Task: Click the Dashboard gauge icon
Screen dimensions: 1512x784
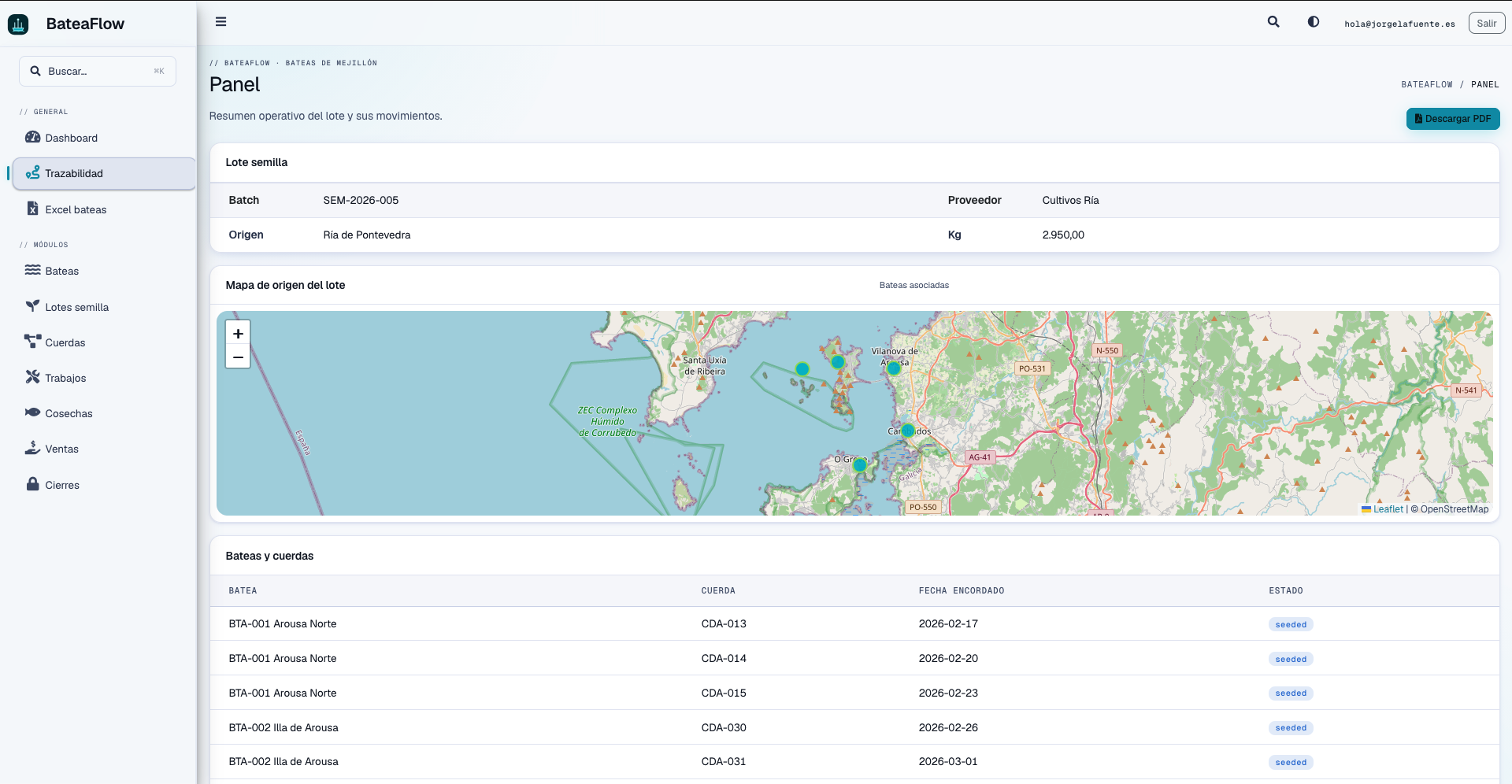Action: pos(32,137)
